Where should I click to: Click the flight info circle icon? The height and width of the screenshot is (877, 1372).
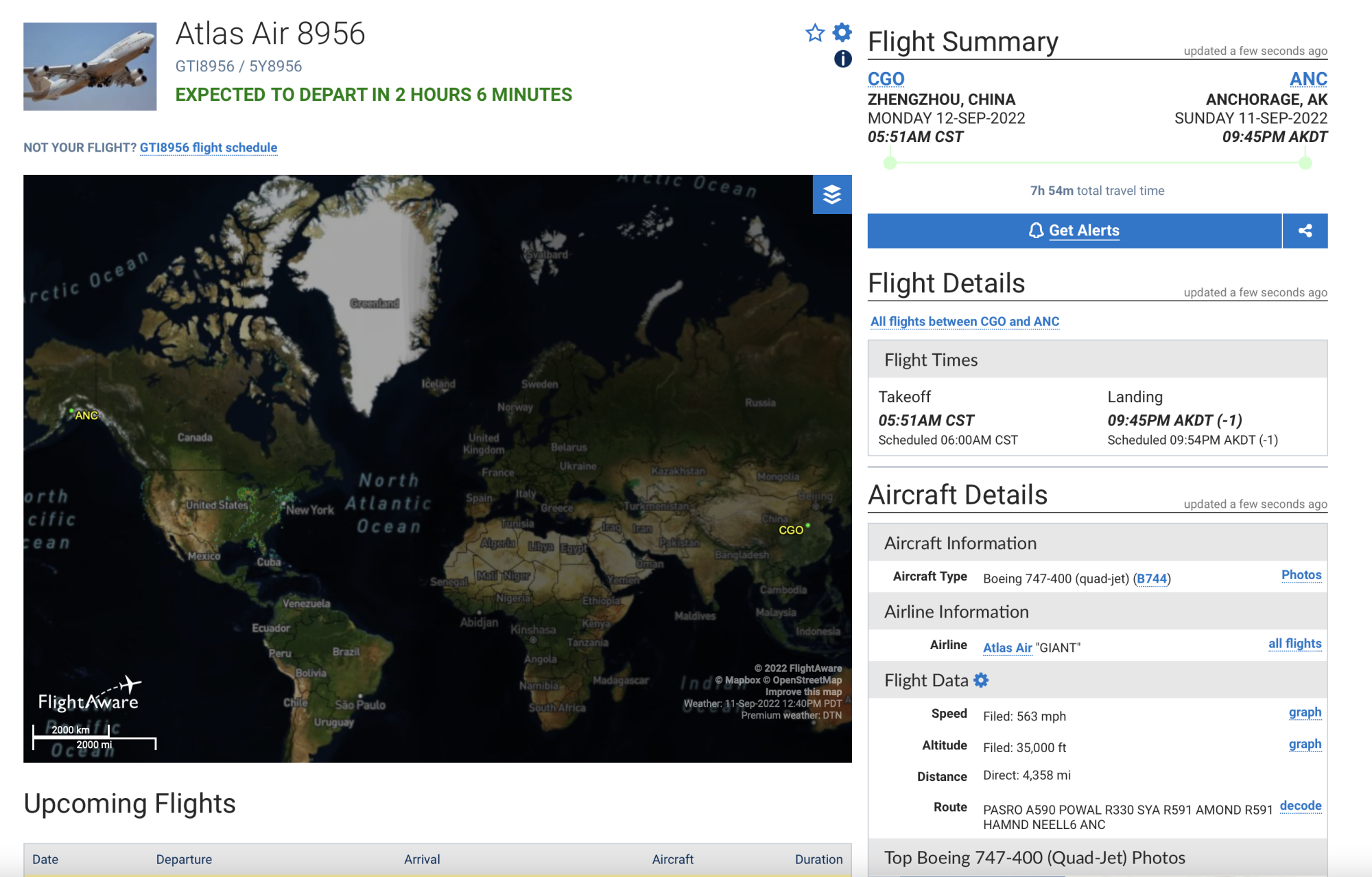842,59
